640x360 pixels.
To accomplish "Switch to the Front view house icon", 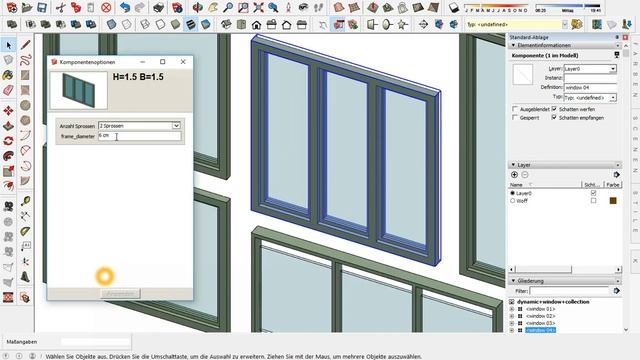I will click(x=256, y=25).
